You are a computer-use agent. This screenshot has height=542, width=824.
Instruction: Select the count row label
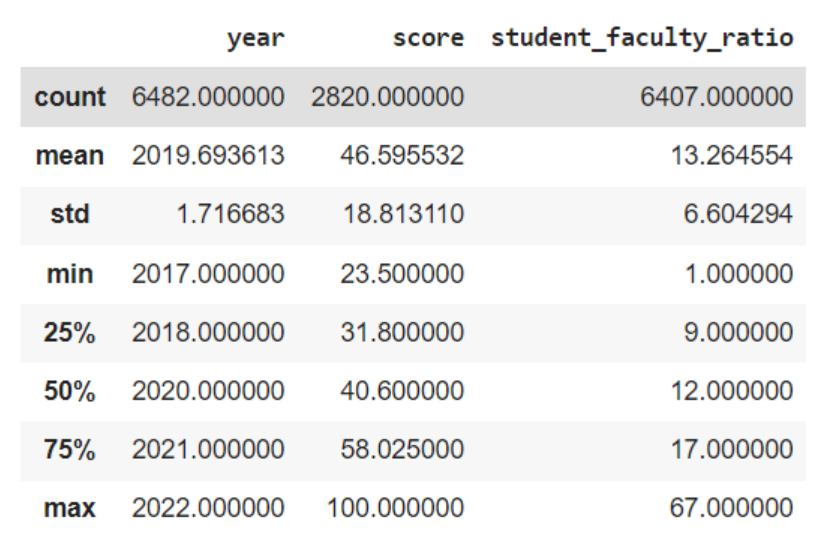[x=70, y=97]
